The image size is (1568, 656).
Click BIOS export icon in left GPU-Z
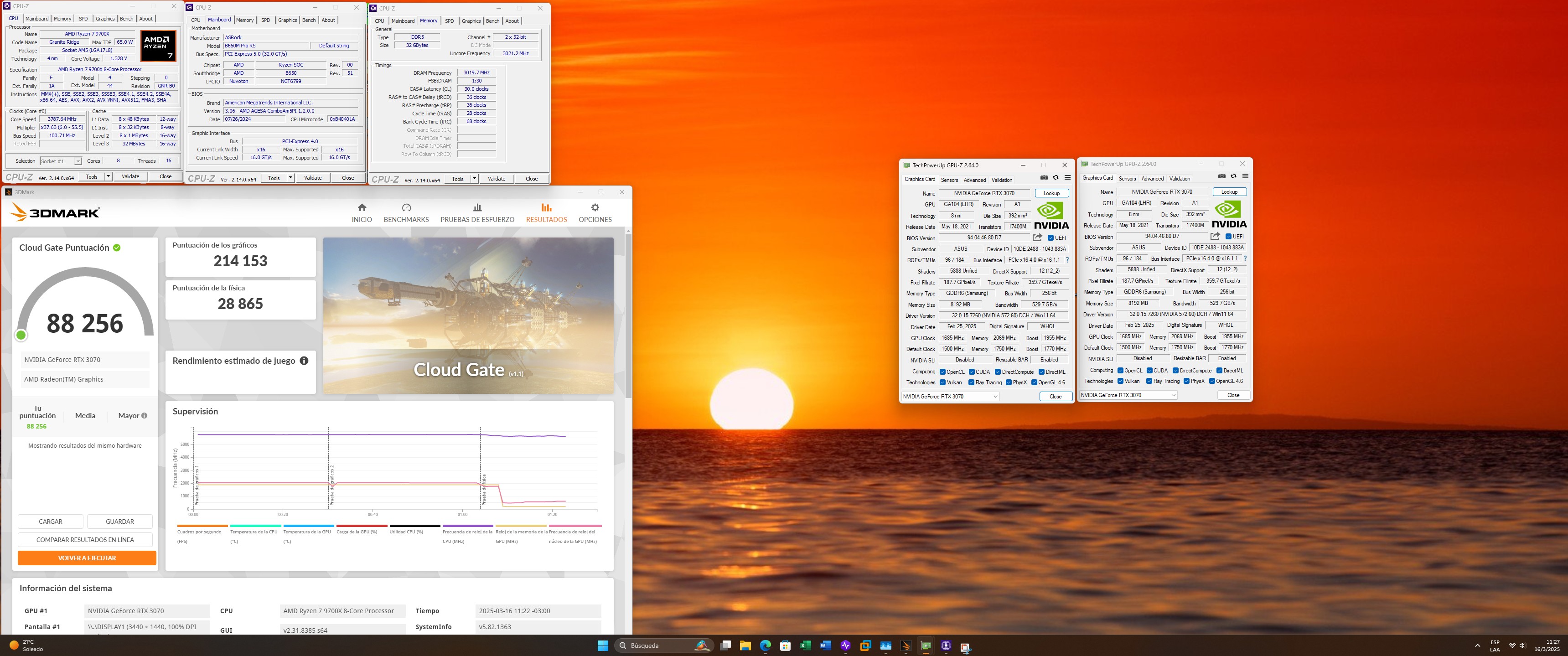(x=1037, y=238)
